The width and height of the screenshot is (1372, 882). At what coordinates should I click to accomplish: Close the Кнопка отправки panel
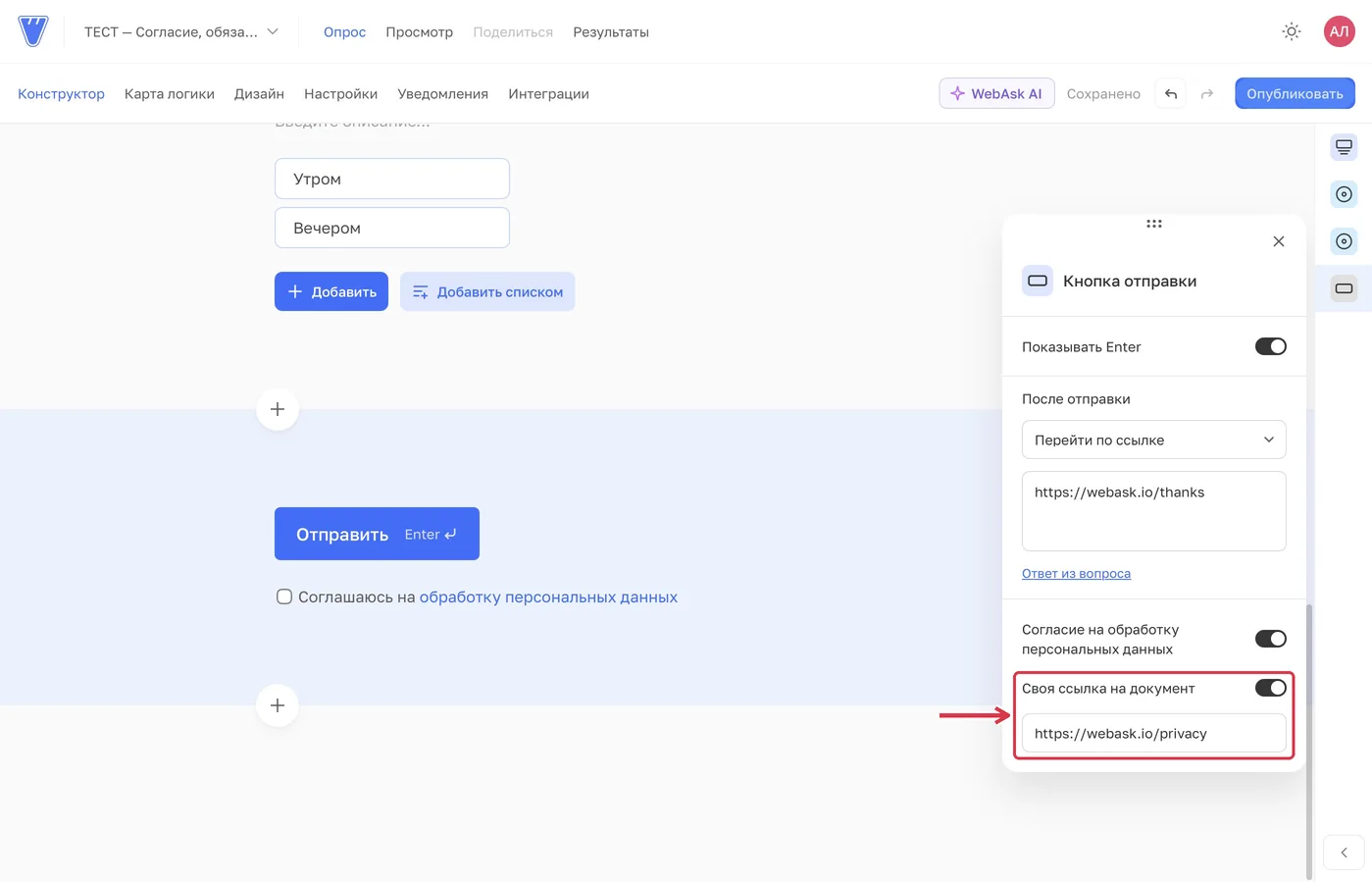1279,241
